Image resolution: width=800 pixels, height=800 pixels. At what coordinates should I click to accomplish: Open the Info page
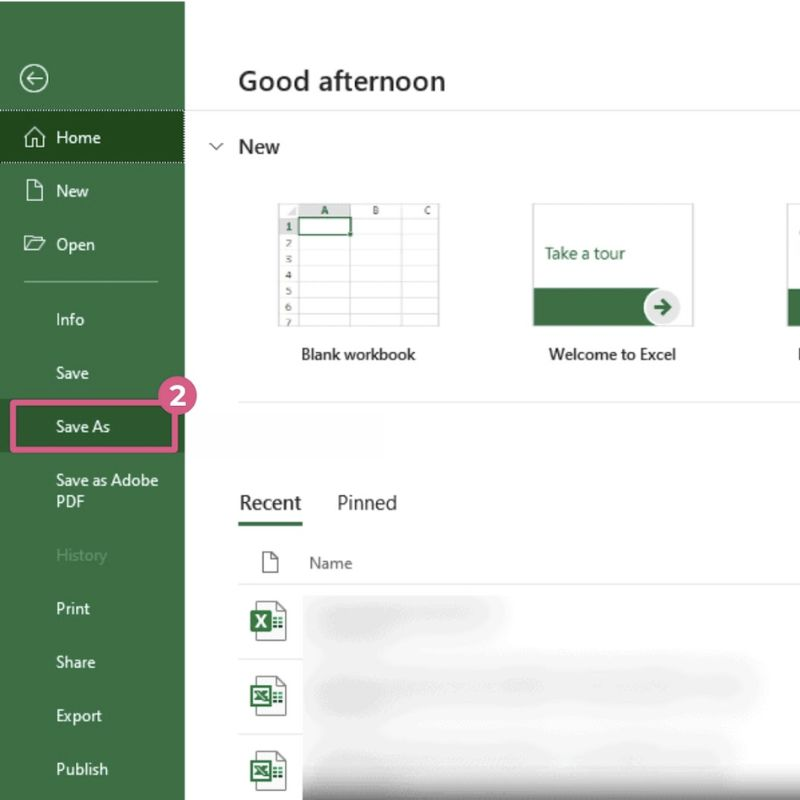pyautogui.click(x=92, y=319)
